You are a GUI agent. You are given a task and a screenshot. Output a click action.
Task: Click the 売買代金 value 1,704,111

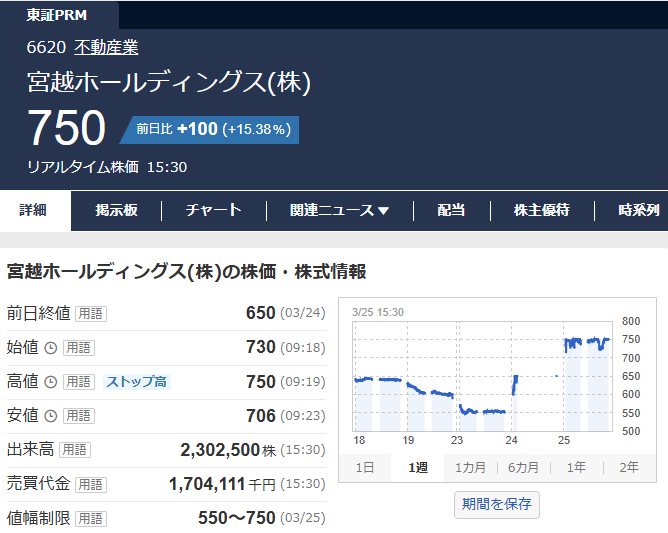[x=207, y=484]
